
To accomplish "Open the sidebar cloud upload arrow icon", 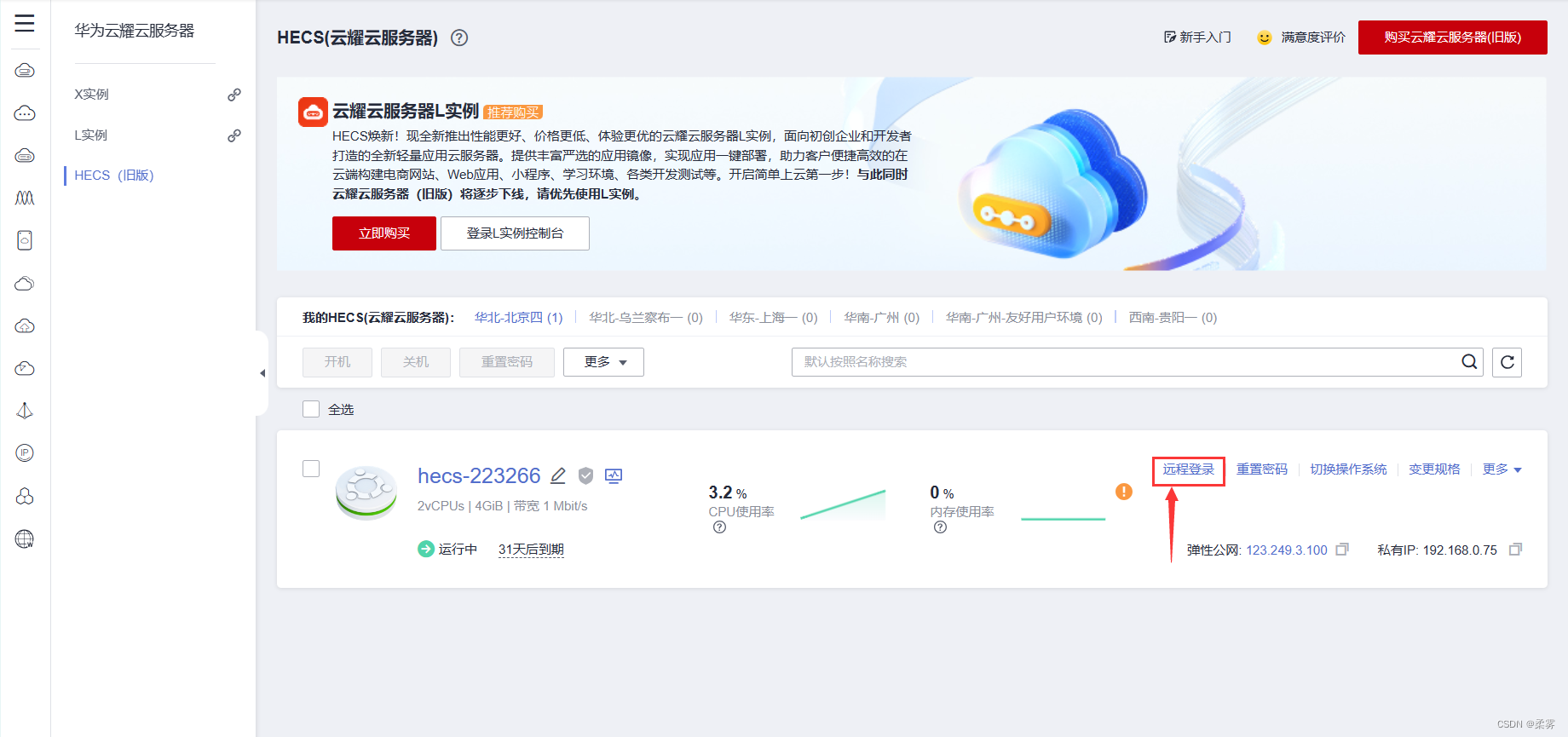I will click(x=25, y=325).
